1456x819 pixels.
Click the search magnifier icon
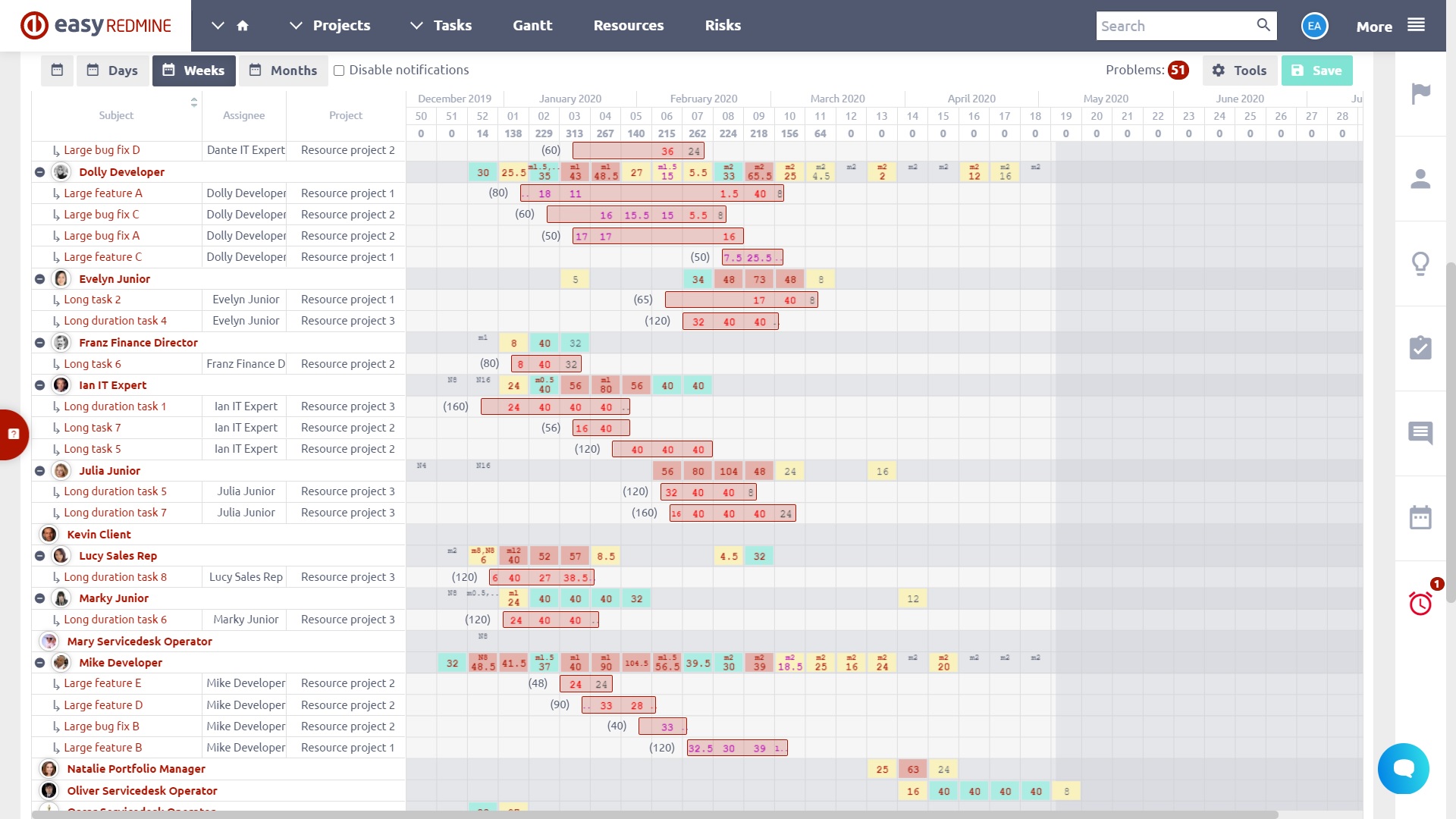[1263, 25]
